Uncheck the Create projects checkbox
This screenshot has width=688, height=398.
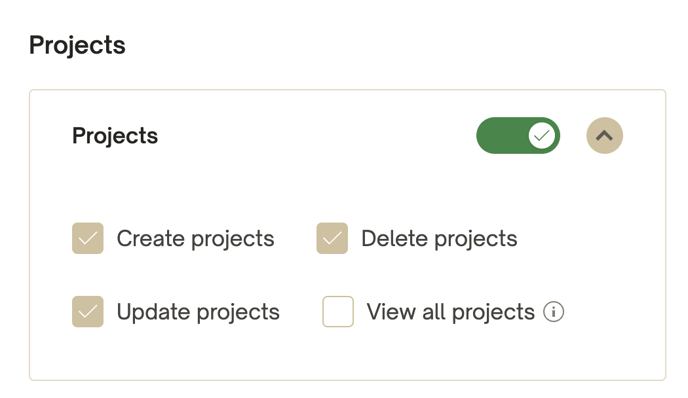point(88,238)
